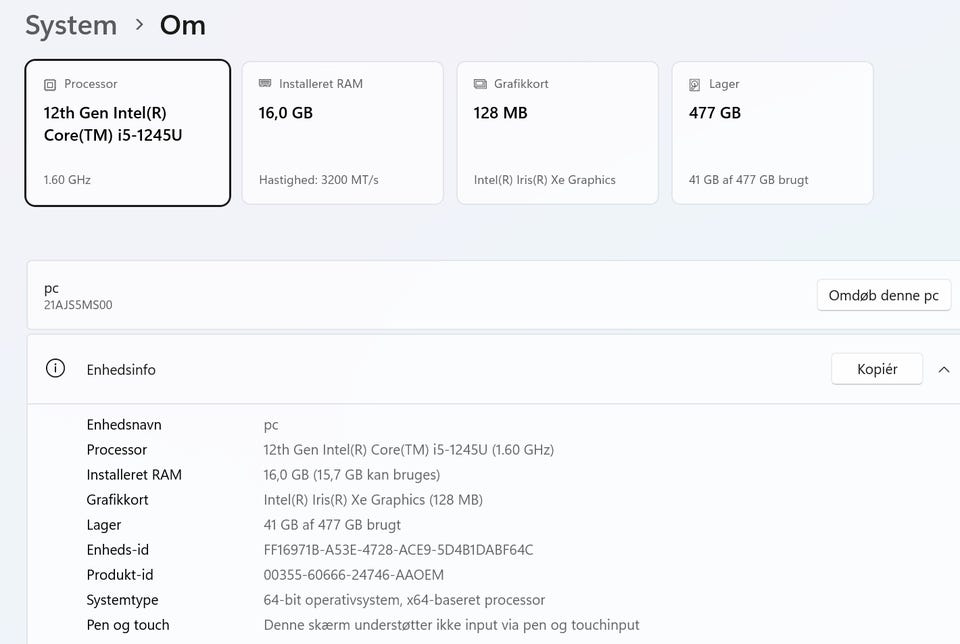Collapse the Enhedsinfo section chevron

(x=943, y=369)
